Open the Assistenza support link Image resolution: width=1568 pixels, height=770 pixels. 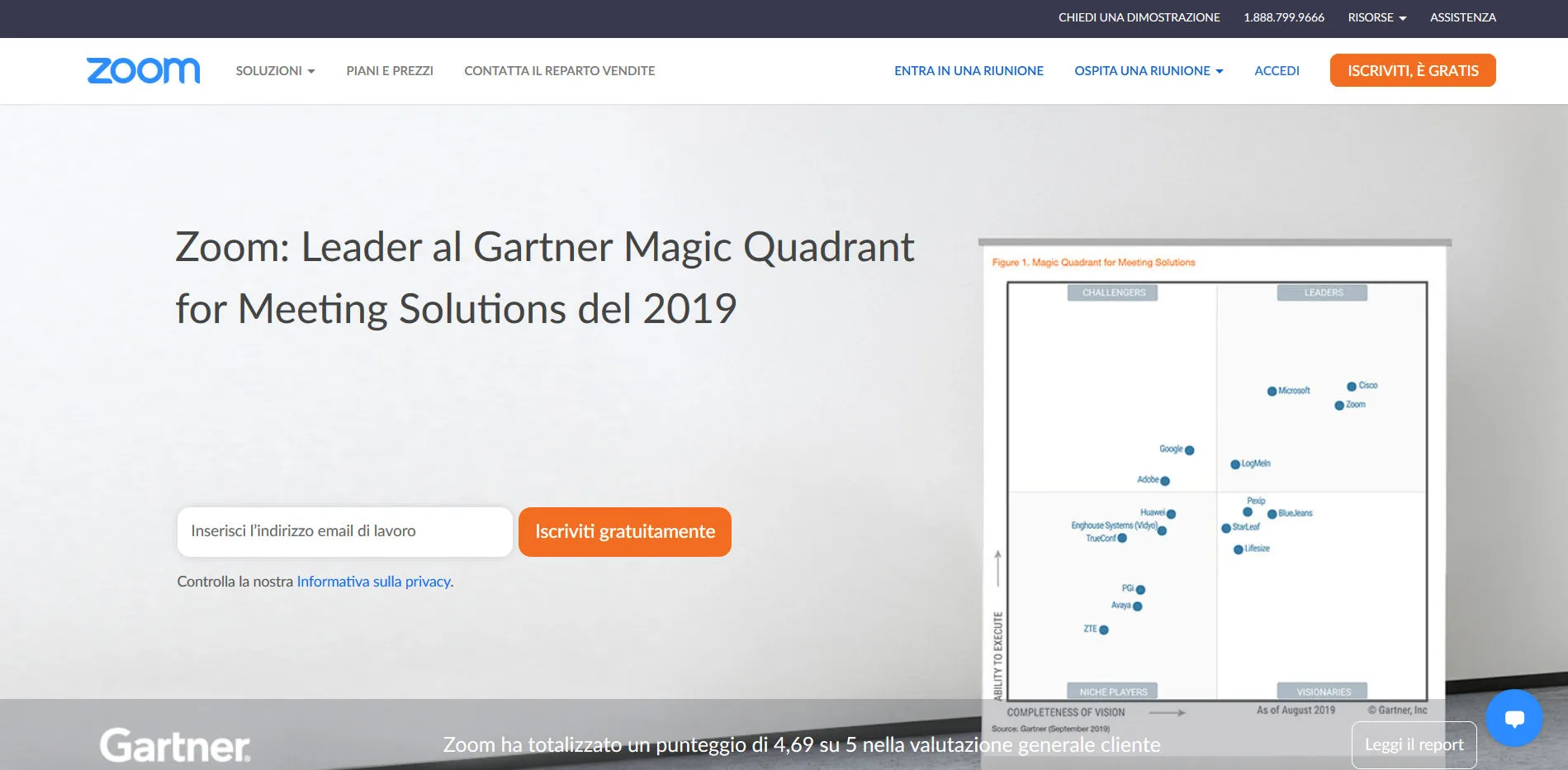[x=1462, y=17]
